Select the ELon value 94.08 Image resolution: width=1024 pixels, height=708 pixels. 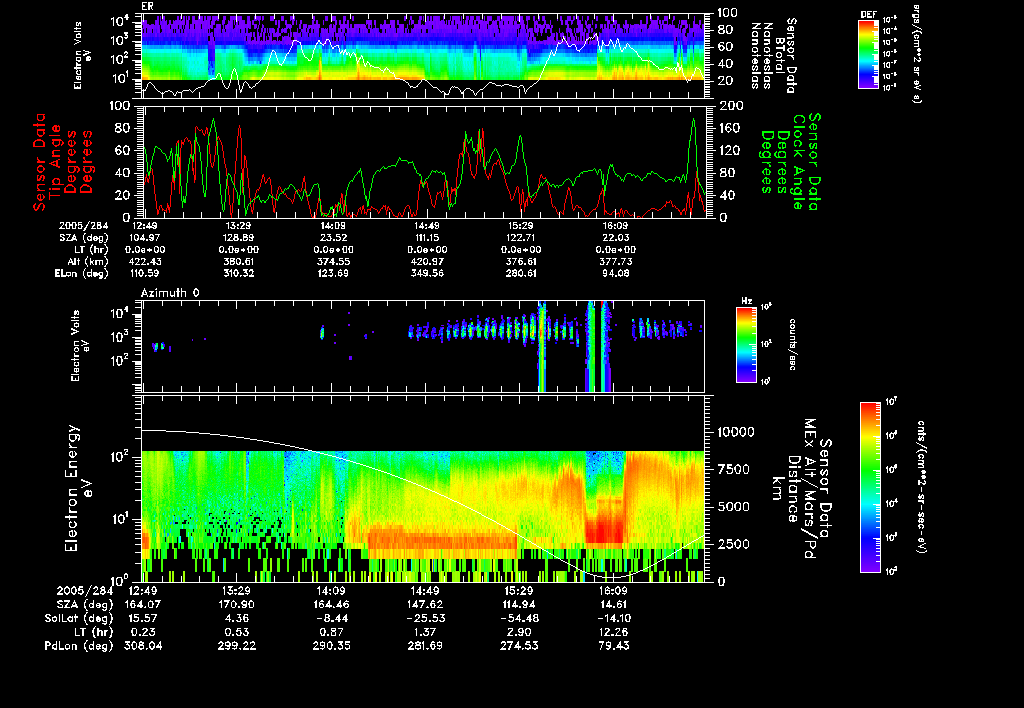click(616, 273)
